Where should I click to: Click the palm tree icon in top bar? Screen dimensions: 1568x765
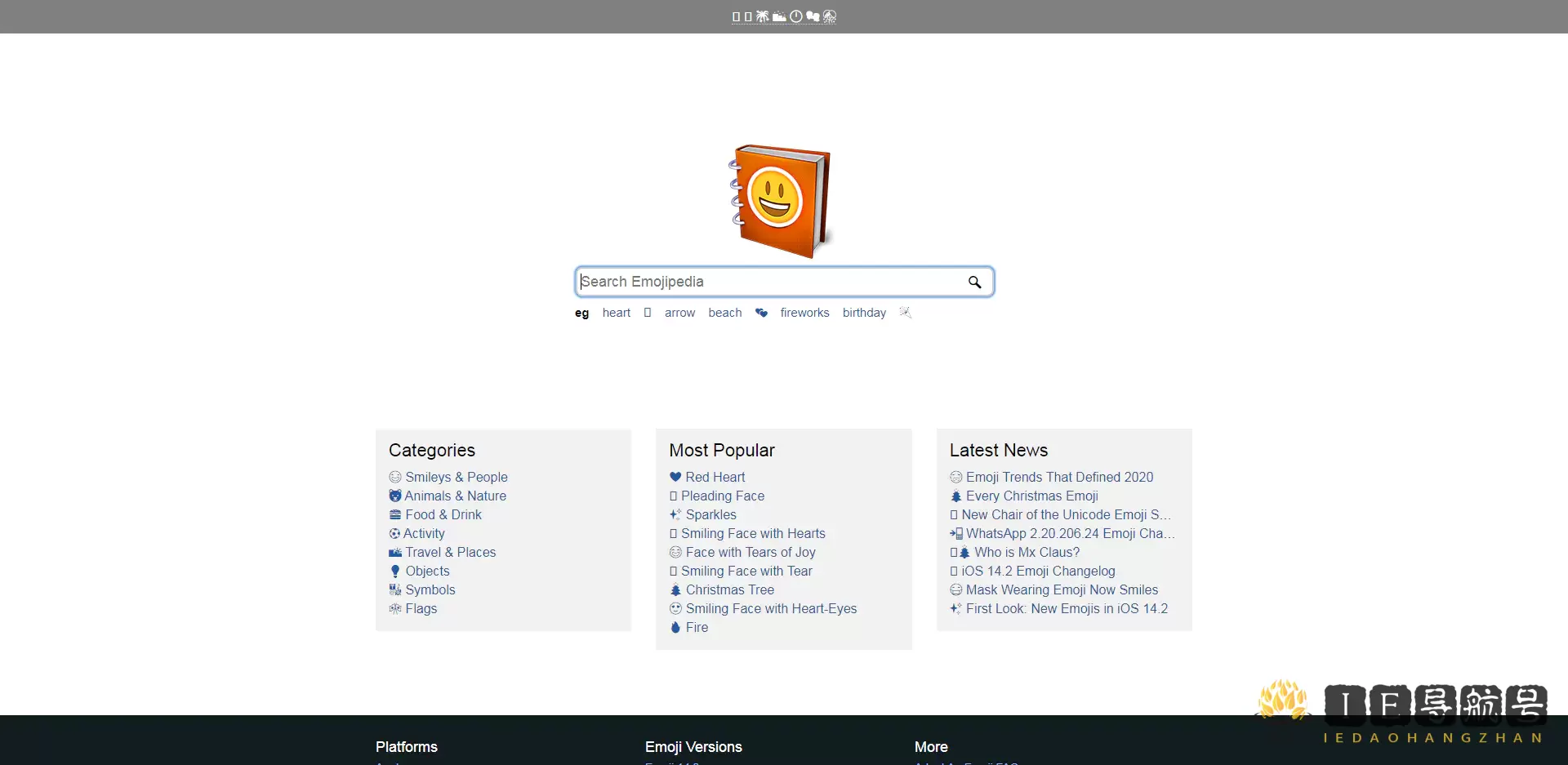[x=762, y=16]
